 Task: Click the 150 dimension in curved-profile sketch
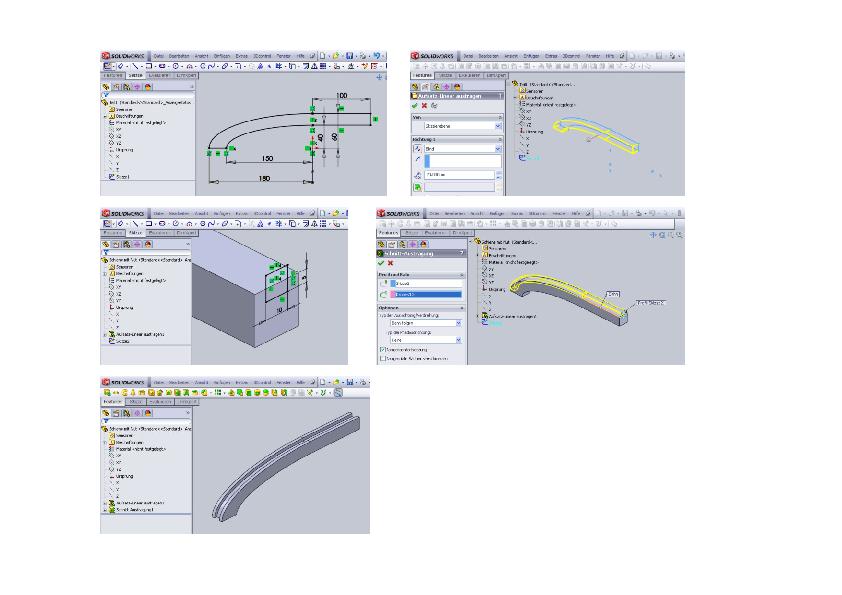coord(267,158)
